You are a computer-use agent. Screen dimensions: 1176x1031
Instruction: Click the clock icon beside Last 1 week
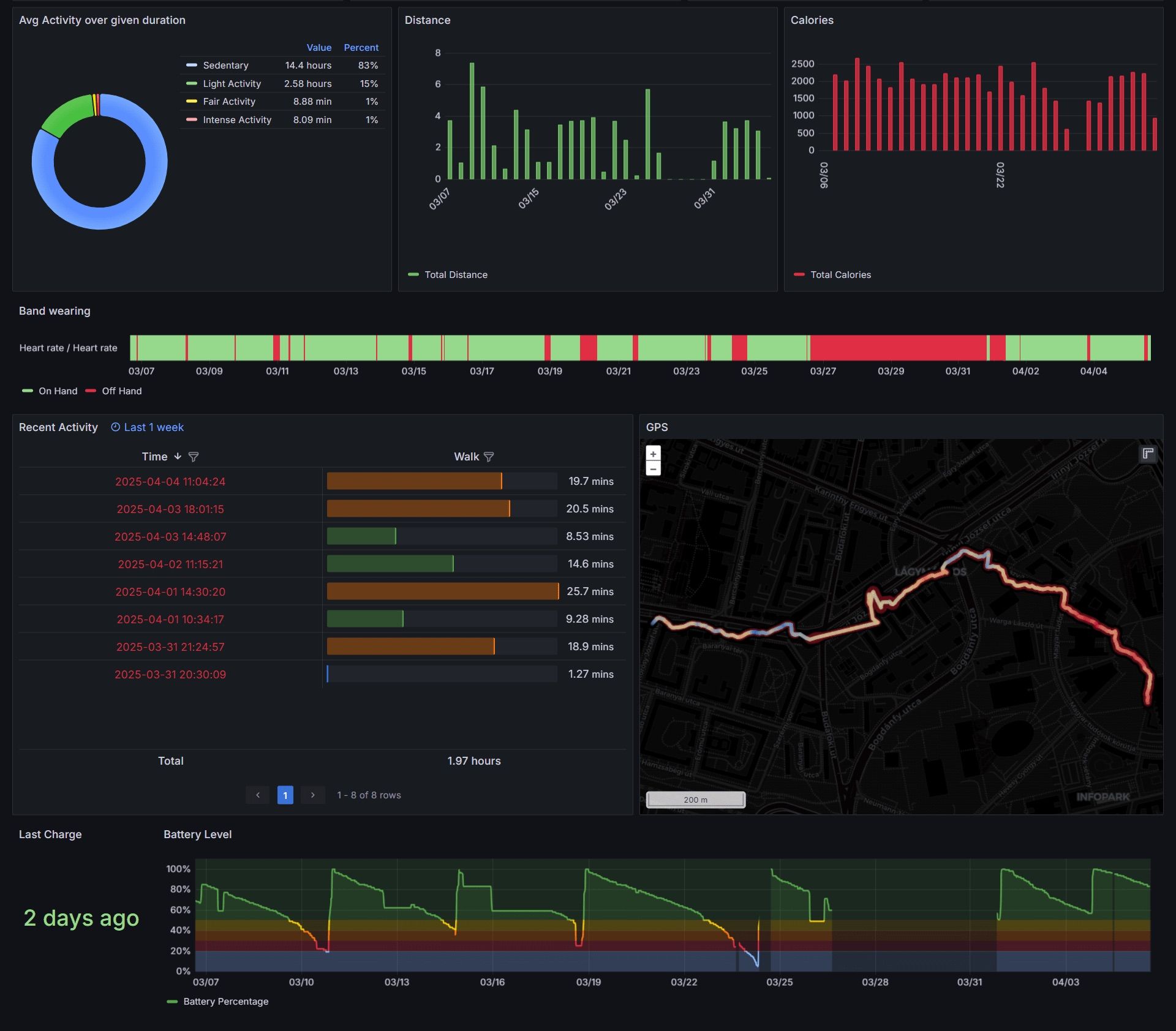pyautogui.click(x=115, y=427)
